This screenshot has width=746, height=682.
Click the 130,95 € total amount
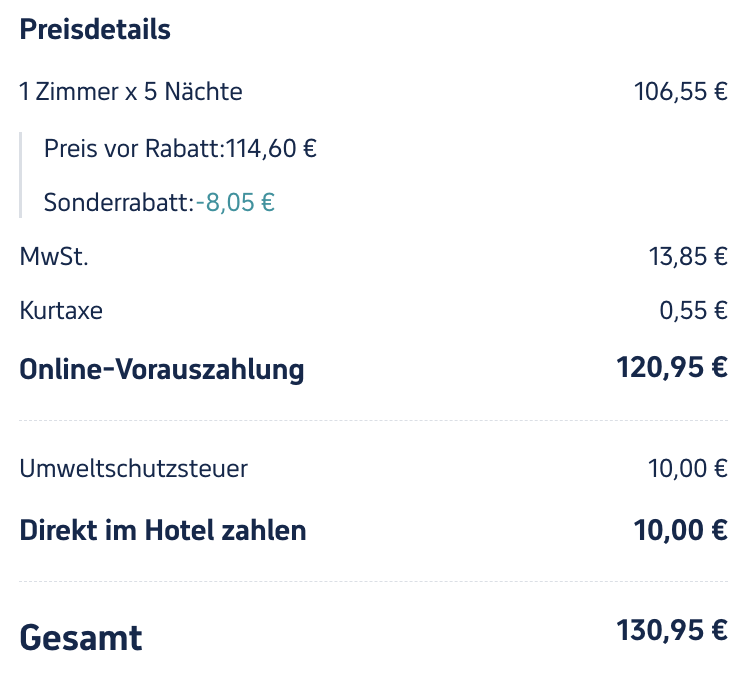click(x=672, y=630)
